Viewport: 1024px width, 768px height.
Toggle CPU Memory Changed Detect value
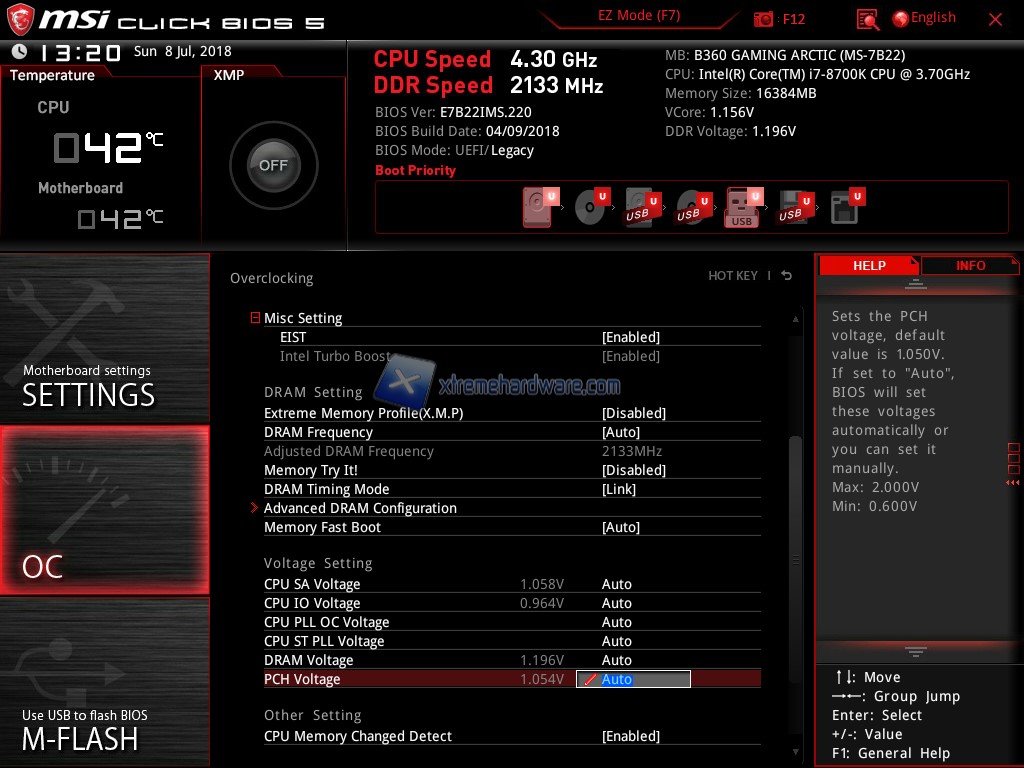coord(630,736)
